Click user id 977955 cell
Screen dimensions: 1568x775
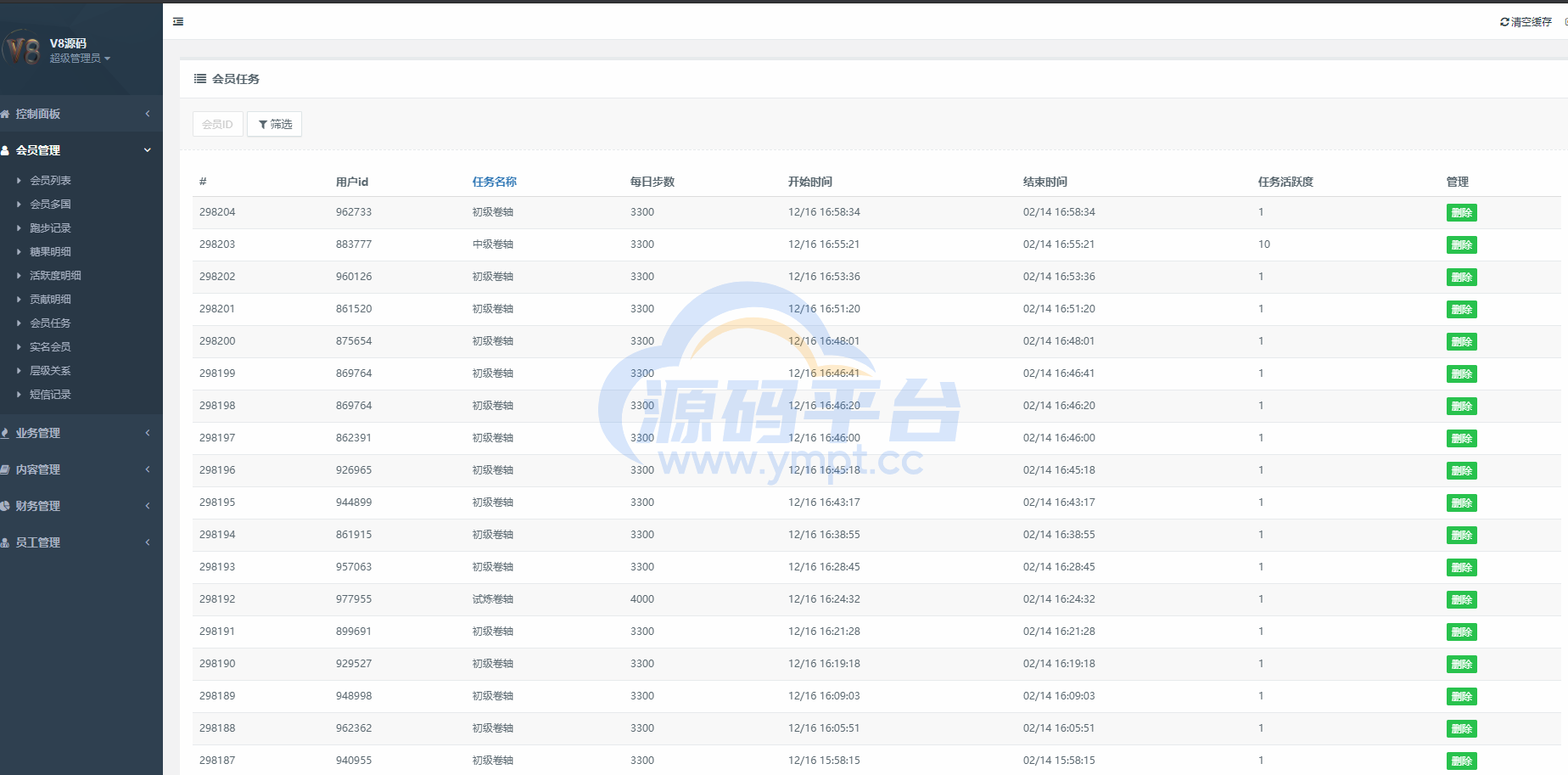pos(354,599)
